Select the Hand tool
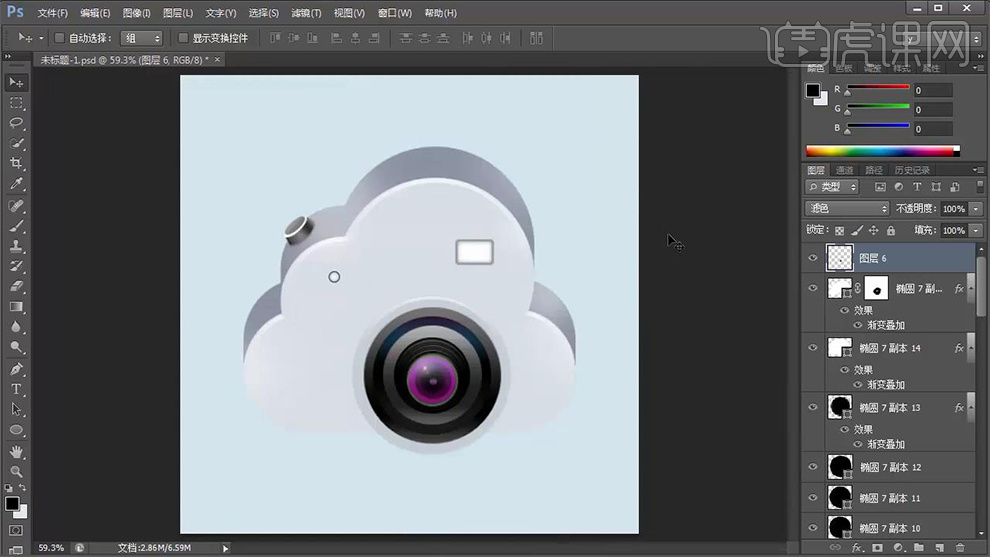This screenshot has height=557, width=990. pos(16,452)
